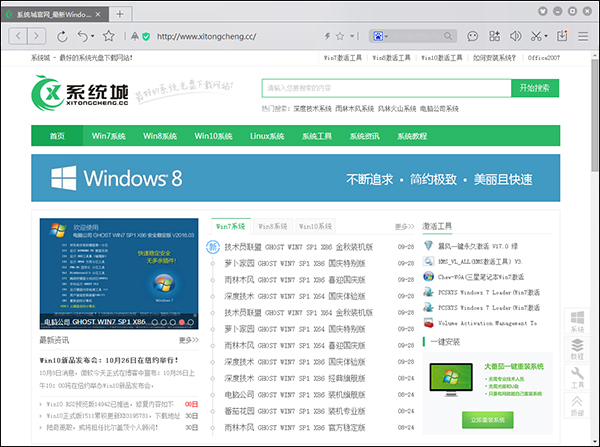Open 番茄花园 GHOST WIN7 SP1 X86 装机专业版
This screenshot has height=447, width=600.
click(295, 411)
